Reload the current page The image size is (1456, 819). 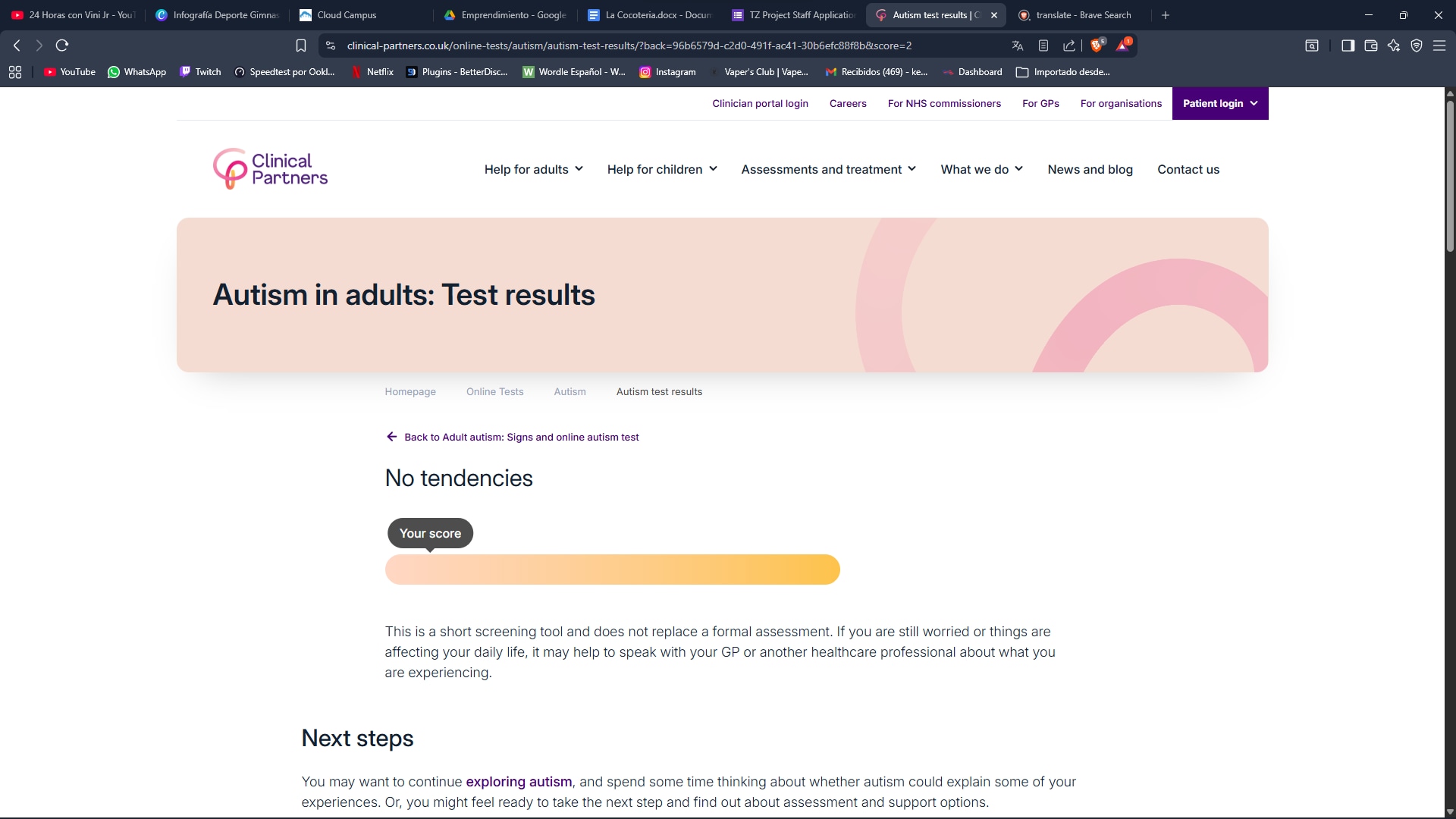pos(62,45)
